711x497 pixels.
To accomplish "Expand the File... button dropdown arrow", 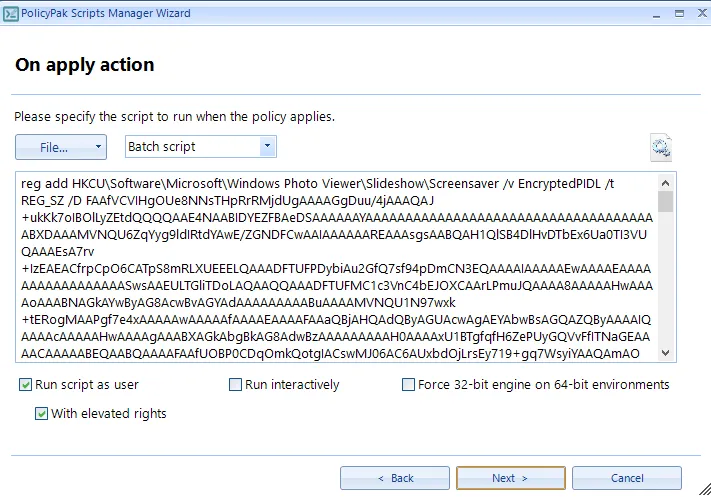I will (98, 147).
